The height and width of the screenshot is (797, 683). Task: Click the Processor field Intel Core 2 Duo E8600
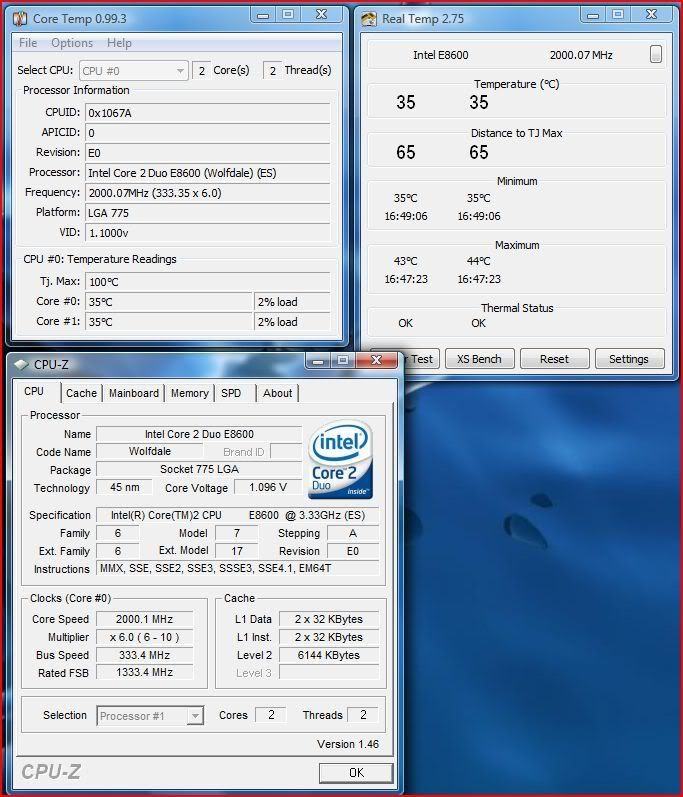[x=207, y=173]
